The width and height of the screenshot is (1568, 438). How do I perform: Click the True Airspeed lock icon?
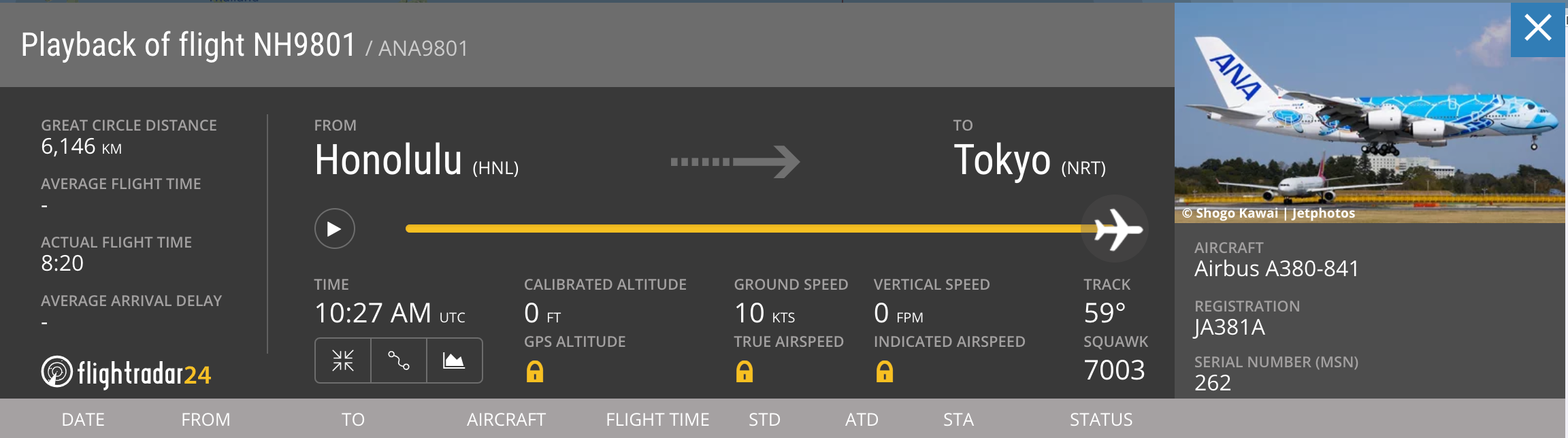[745, 371]
